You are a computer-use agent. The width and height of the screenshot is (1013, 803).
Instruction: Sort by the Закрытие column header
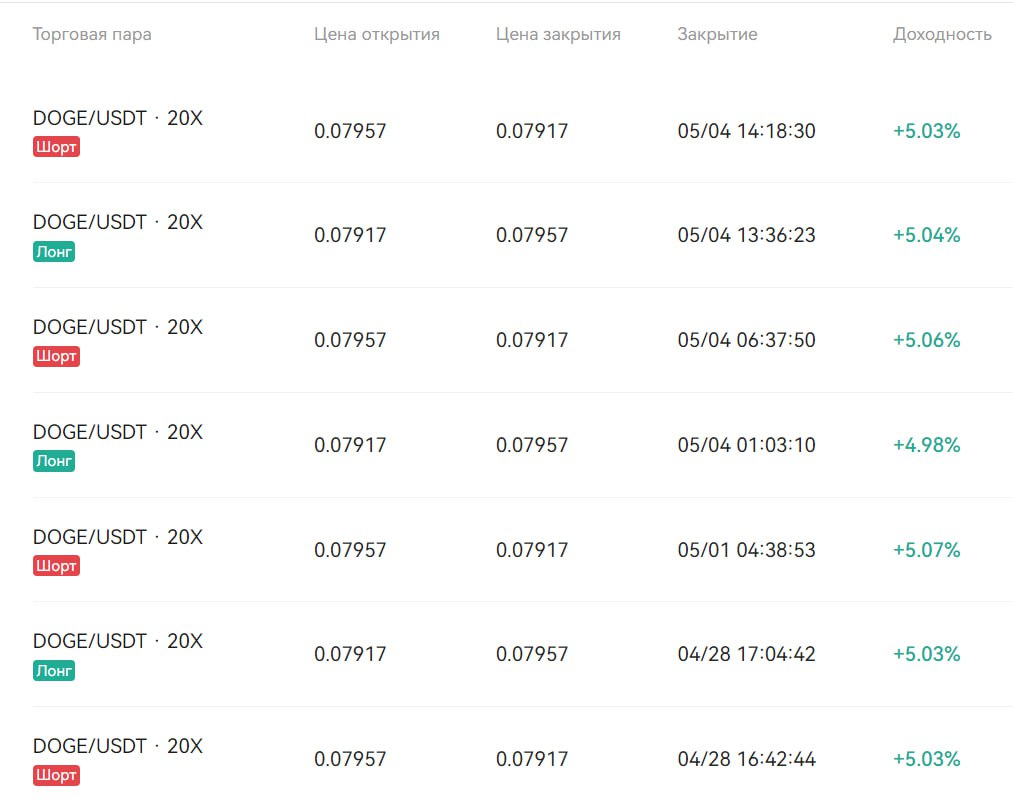pos(717,34)
